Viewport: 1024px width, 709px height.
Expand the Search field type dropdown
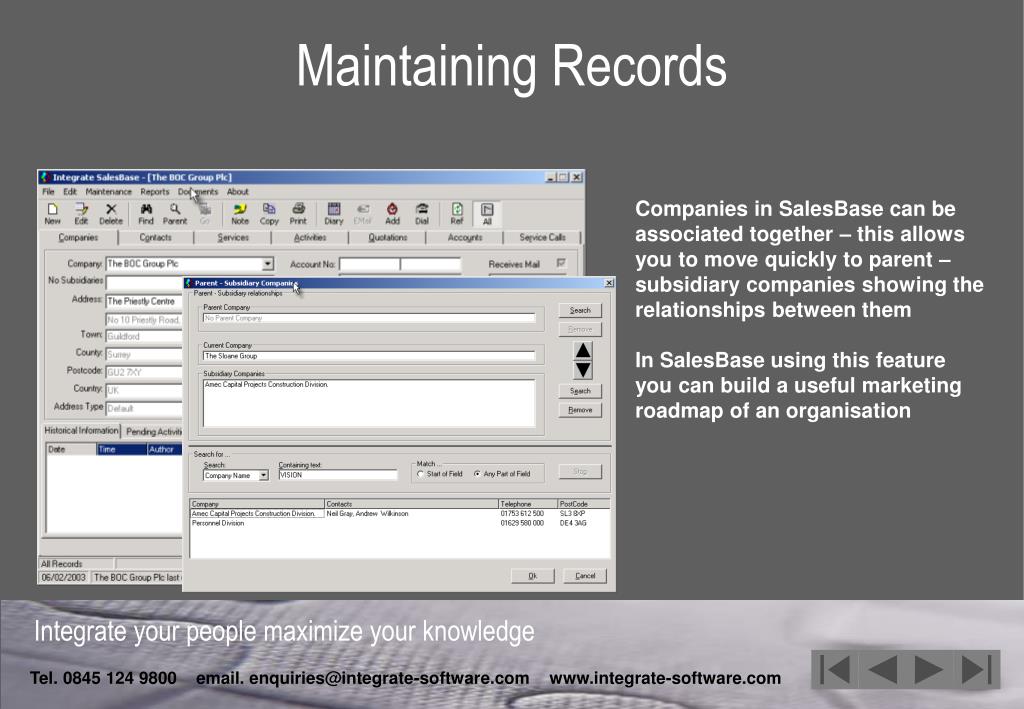point(263,475)
